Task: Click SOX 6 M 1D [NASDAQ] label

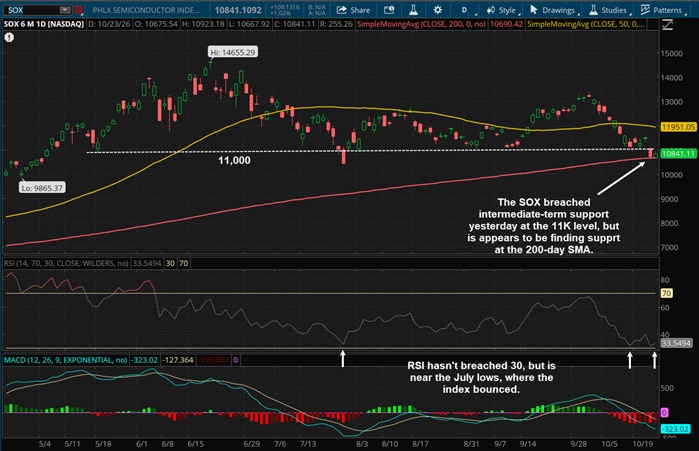Action: click(x=44, y=24)
